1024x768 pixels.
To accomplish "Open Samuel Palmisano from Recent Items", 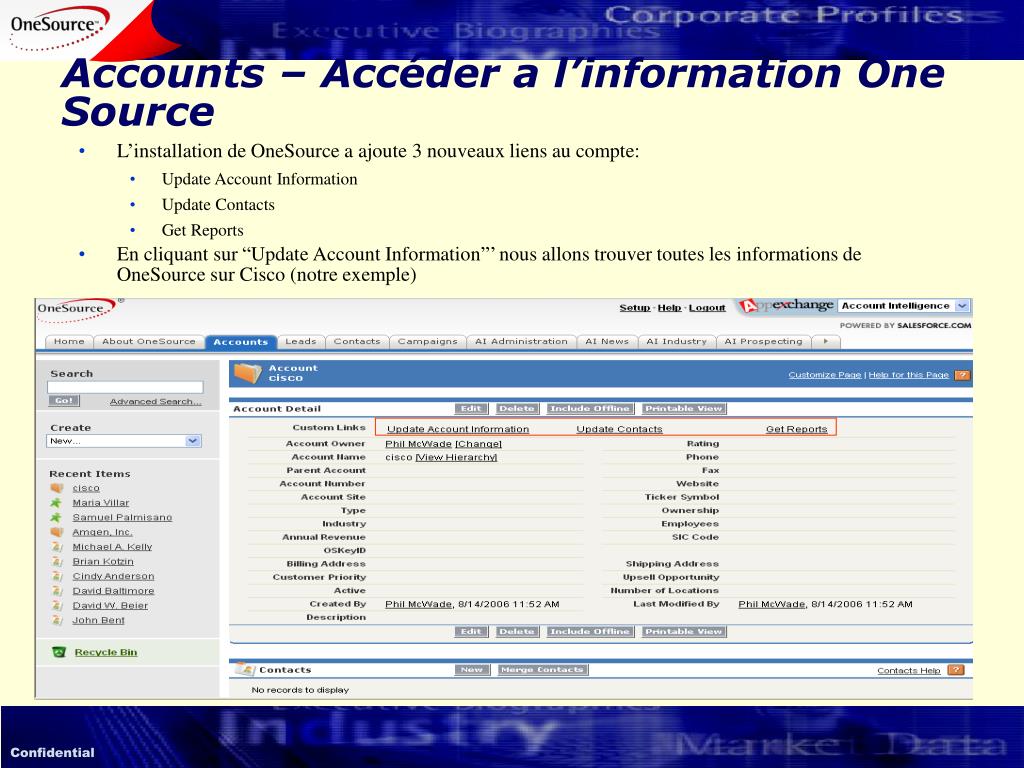I will (x=122, y=517).
